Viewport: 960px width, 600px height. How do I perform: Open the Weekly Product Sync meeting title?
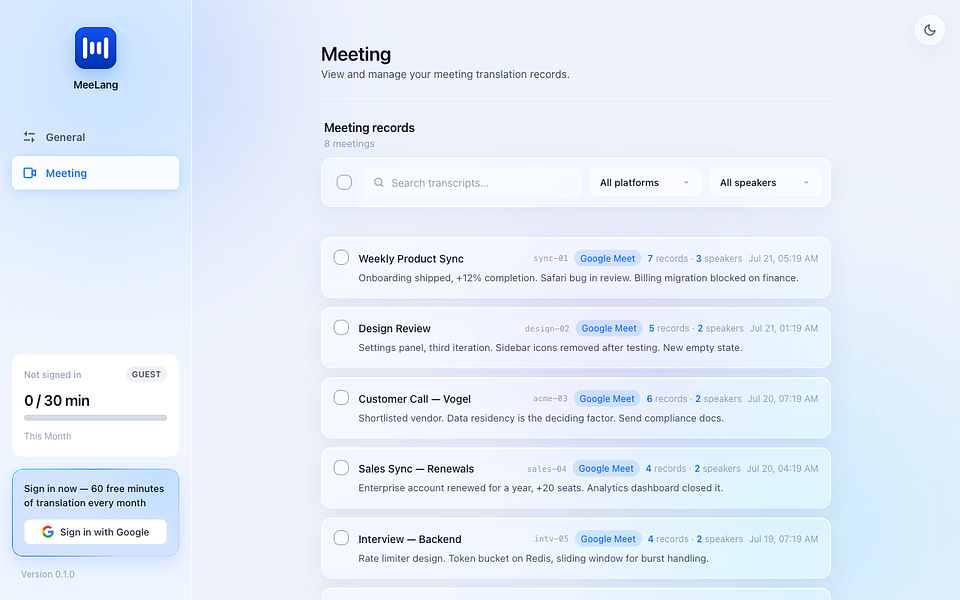point(411,258)
